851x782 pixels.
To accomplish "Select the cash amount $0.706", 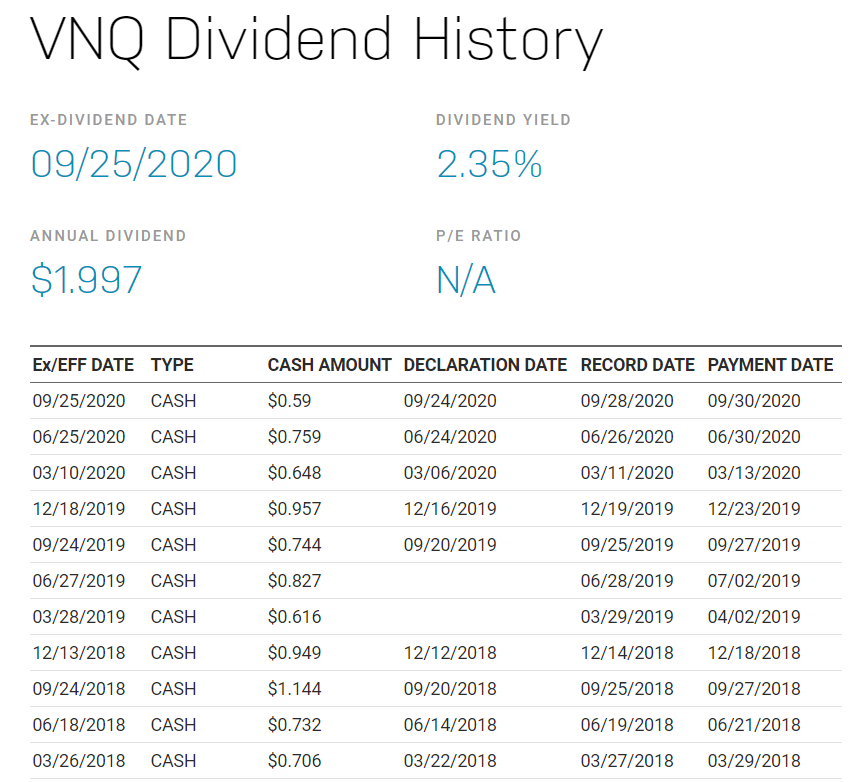I will point(294,761).
